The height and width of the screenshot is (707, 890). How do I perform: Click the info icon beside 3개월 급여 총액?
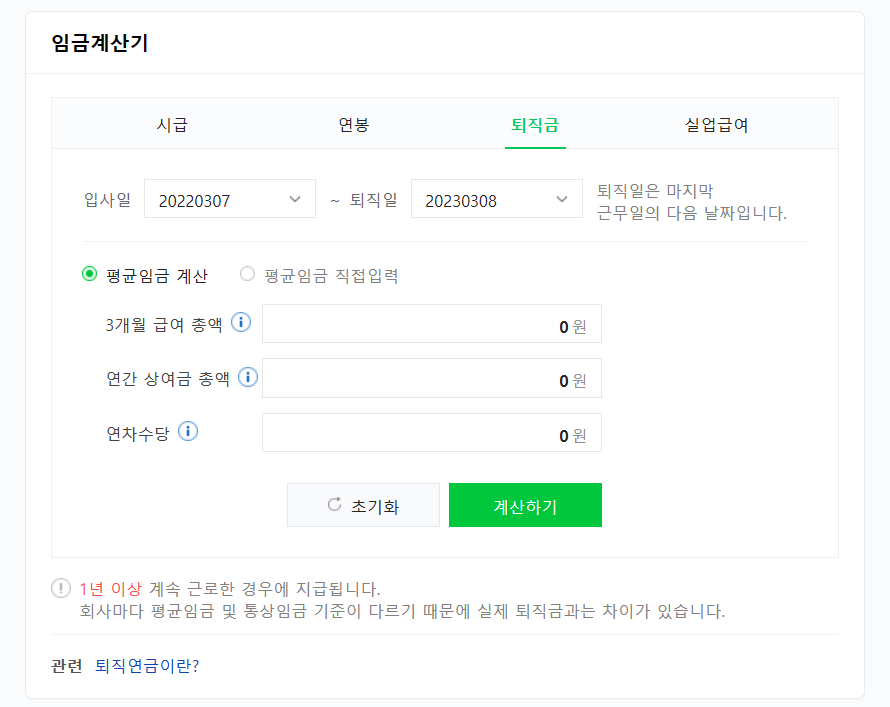pos(239,322)
